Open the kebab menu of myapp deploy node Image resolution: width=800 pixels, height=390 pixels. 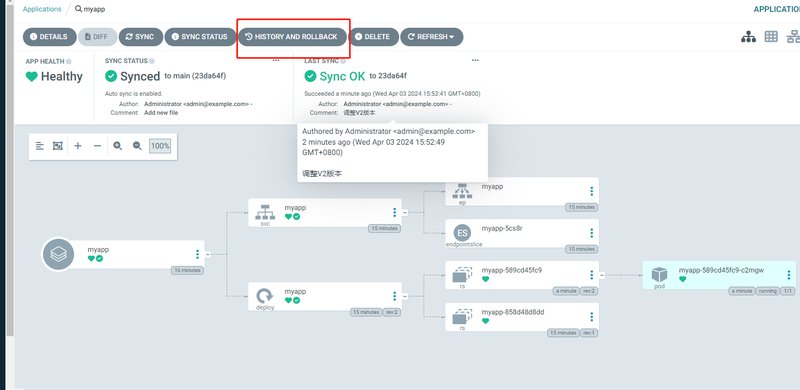pyautogui.click(x=394, y=296)
